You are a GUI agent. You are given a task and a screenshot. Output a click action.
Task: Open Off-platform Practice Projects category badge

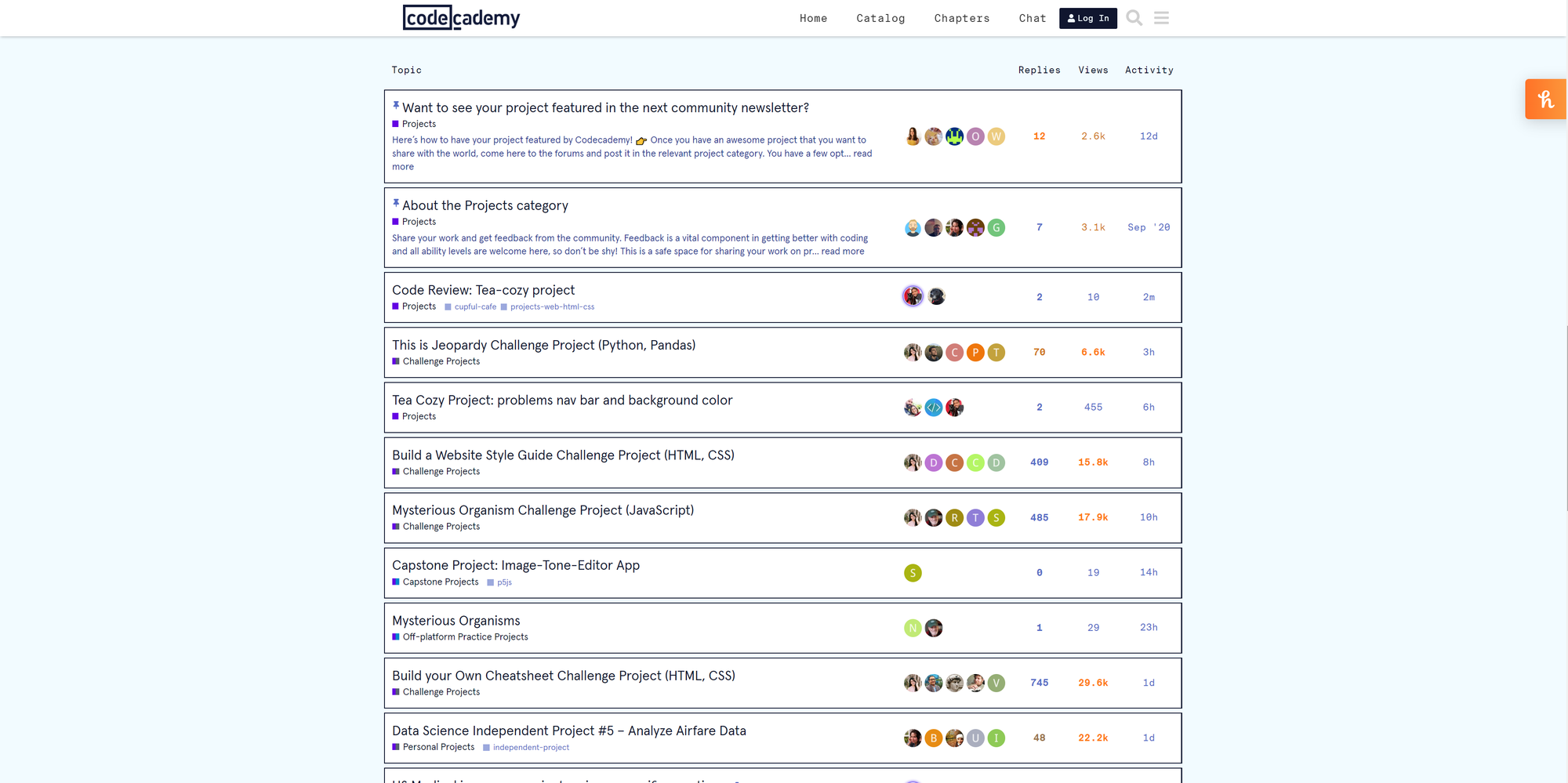coord(460,637)
